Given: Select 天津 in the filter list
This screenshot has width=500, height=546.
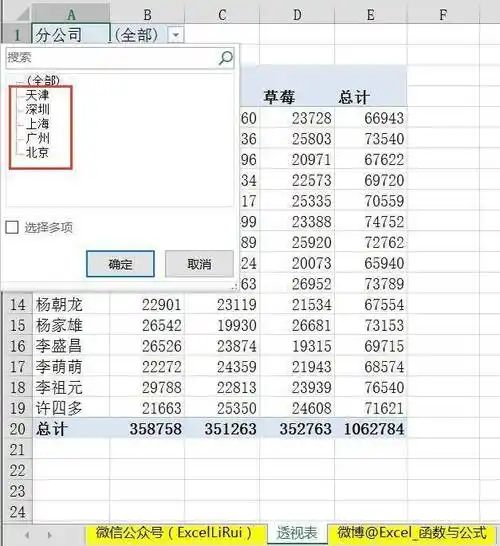Looking at the screenshot, I should click(x=38, y=95).
